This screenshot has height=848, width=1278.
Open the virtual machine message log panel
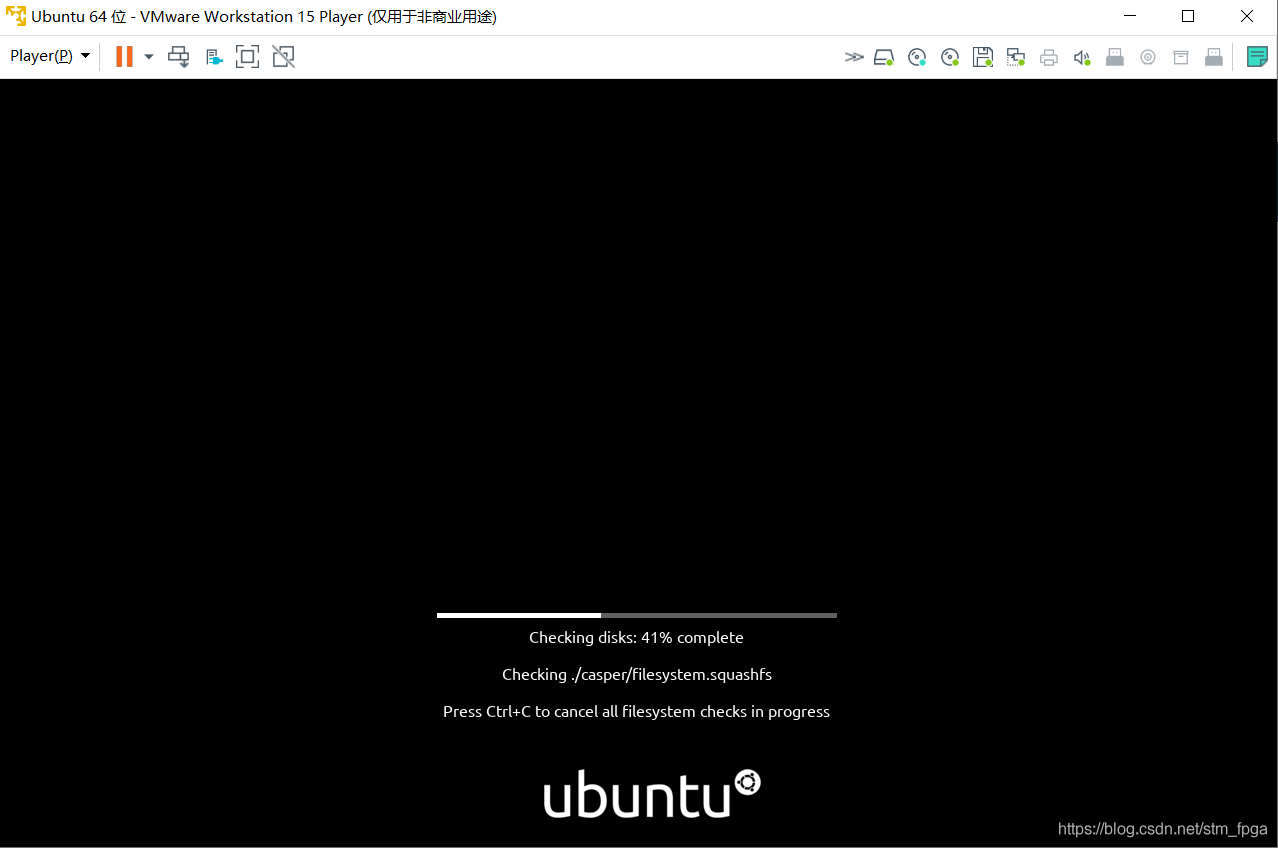(x=1257, y=56)
